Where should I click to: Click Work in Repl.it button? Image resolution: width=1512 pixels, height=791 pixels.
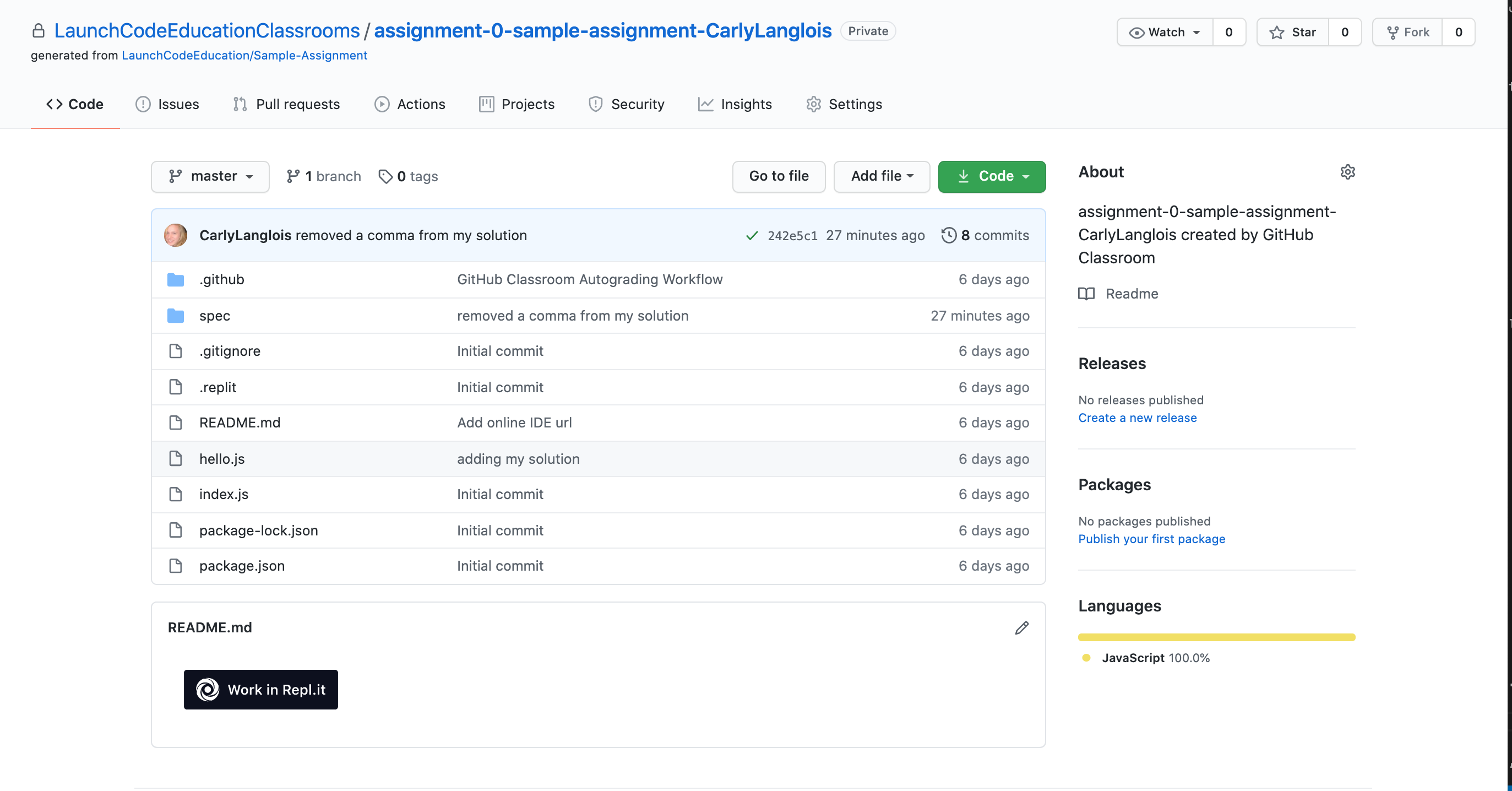tap(260, 689)
